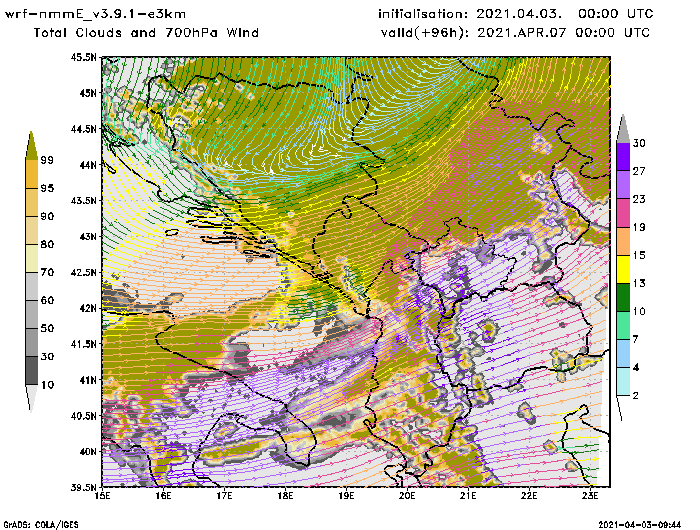Screen dimensions: 700x530
Task: Click the pale cyan wind swatch between 2 and 4
Action: (x=623, y=381)
